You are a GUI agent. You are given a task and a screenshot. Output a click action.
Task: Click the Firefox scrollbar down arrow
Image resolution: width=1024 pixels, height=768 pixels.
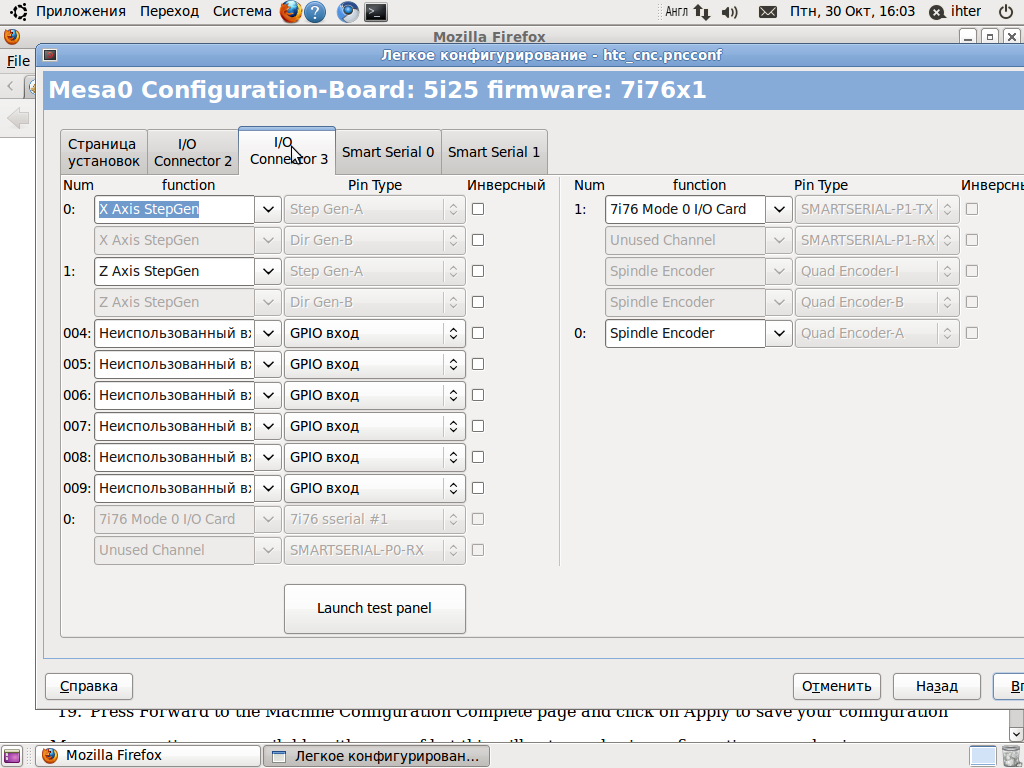coord(1016,734)
